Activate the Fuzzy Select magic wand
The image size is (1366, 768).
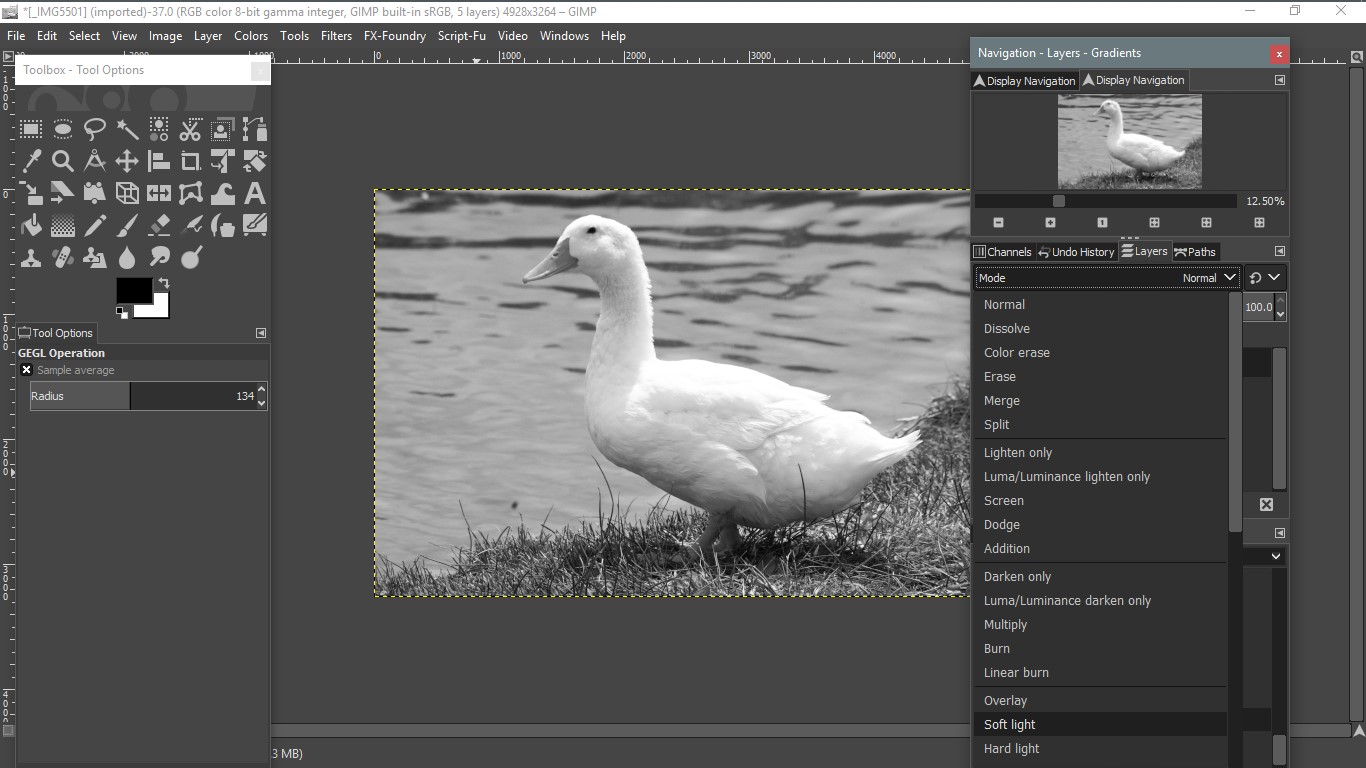(127, 129)
